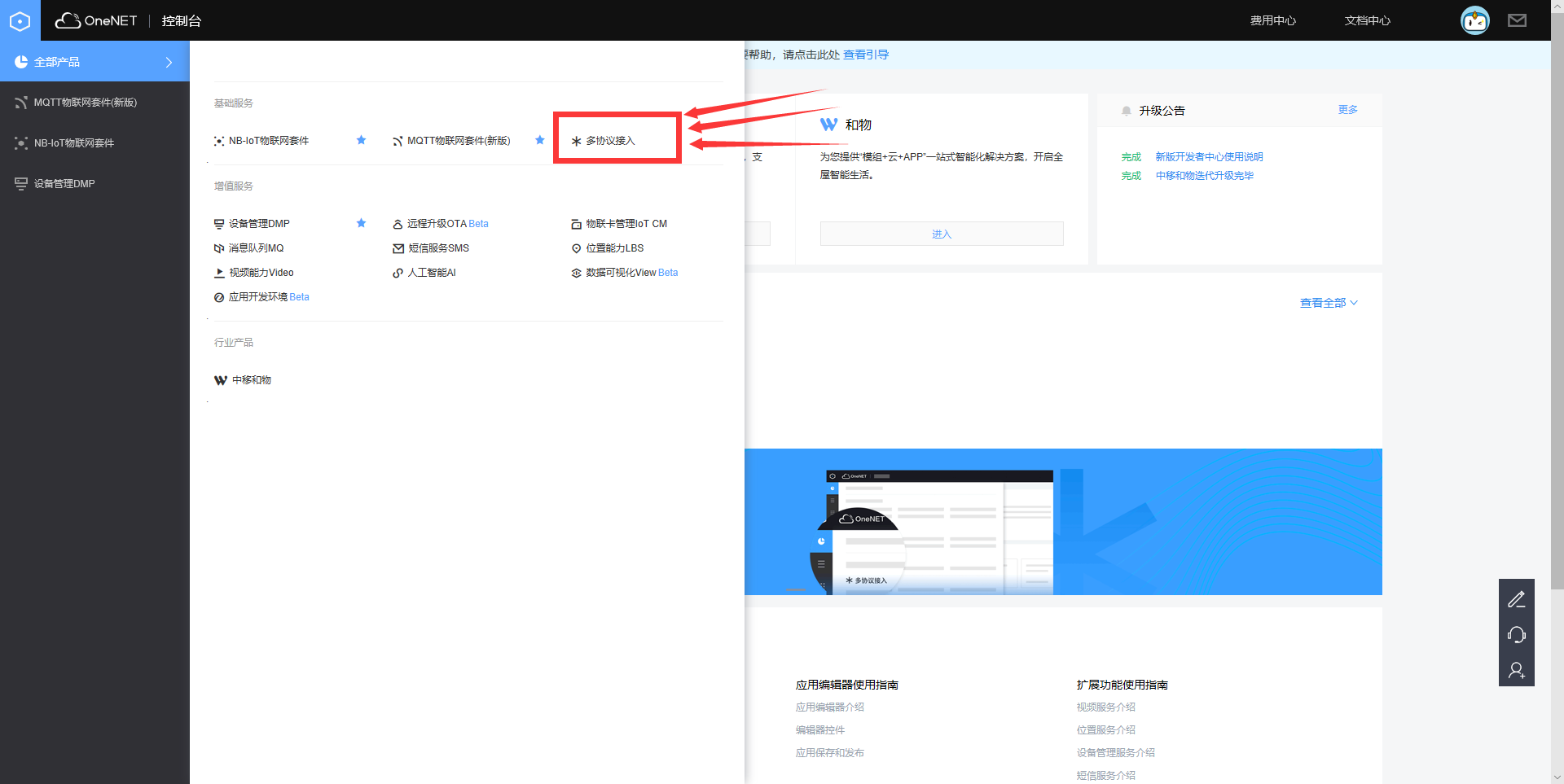This screenshot has height=784, width=1564.
Task: Toggle the favorite star next to NB-IoT物联网套件
Action: 361,140
